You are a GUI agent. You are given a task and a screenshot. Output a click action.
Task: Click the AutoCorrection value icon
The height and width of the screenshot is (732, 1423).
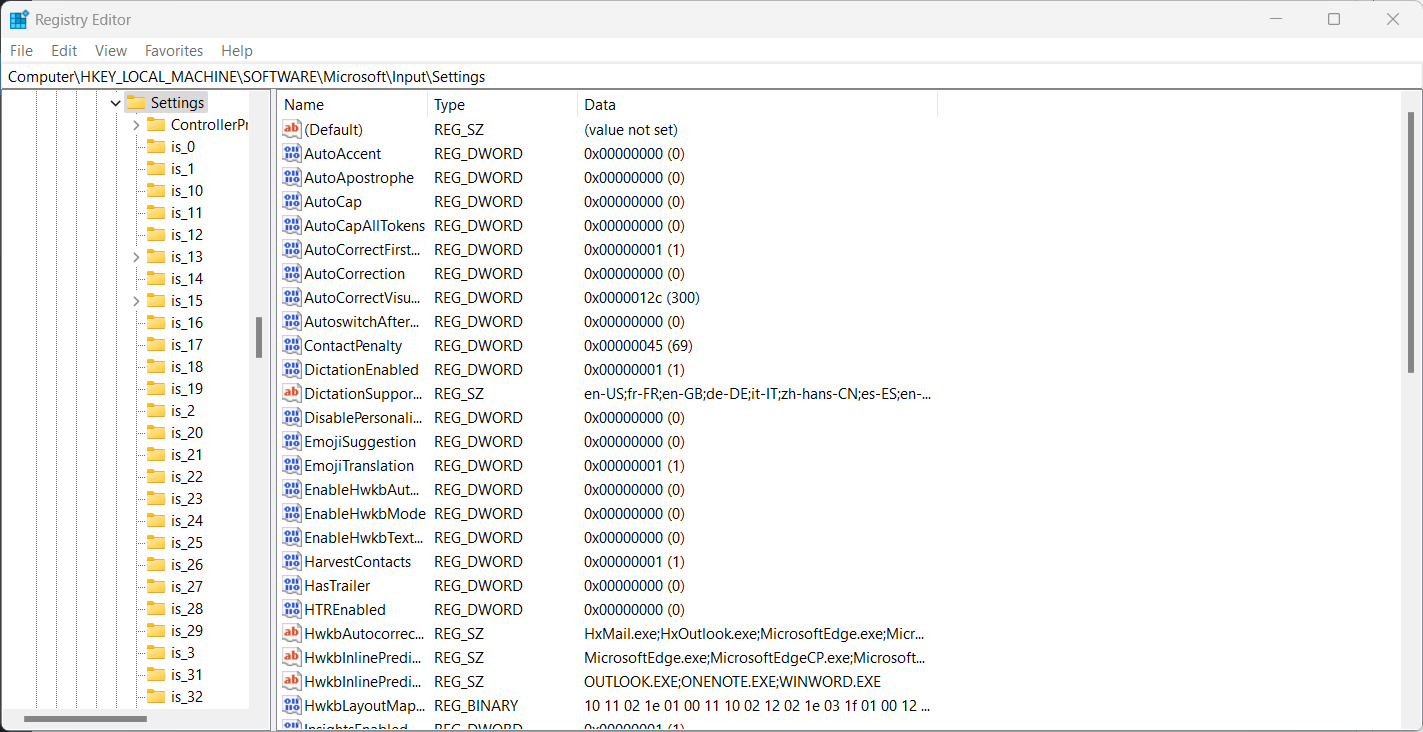(x=292, y=273)
